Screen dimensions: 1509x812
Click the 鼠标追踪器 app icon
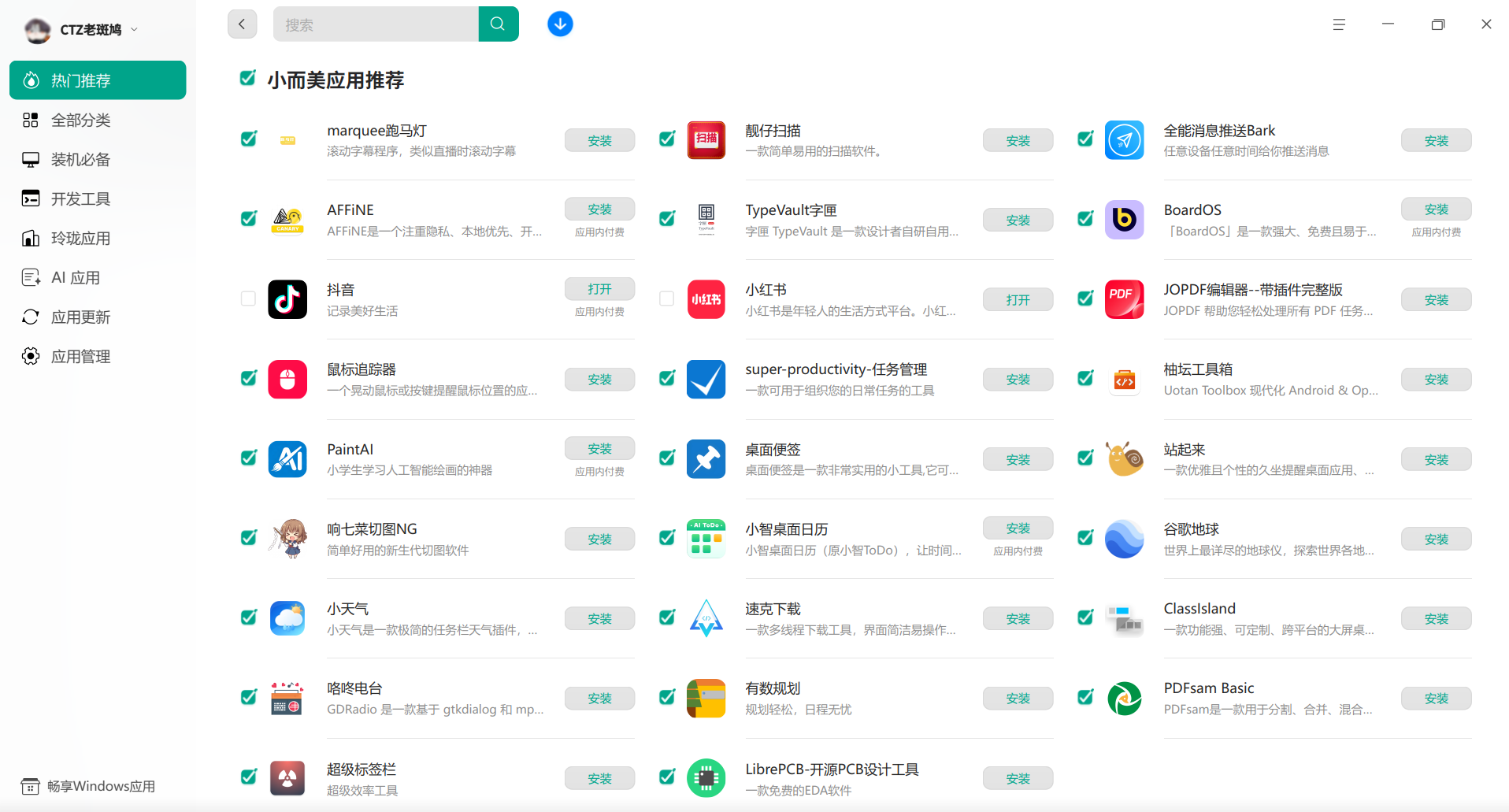tap(287, 379)
